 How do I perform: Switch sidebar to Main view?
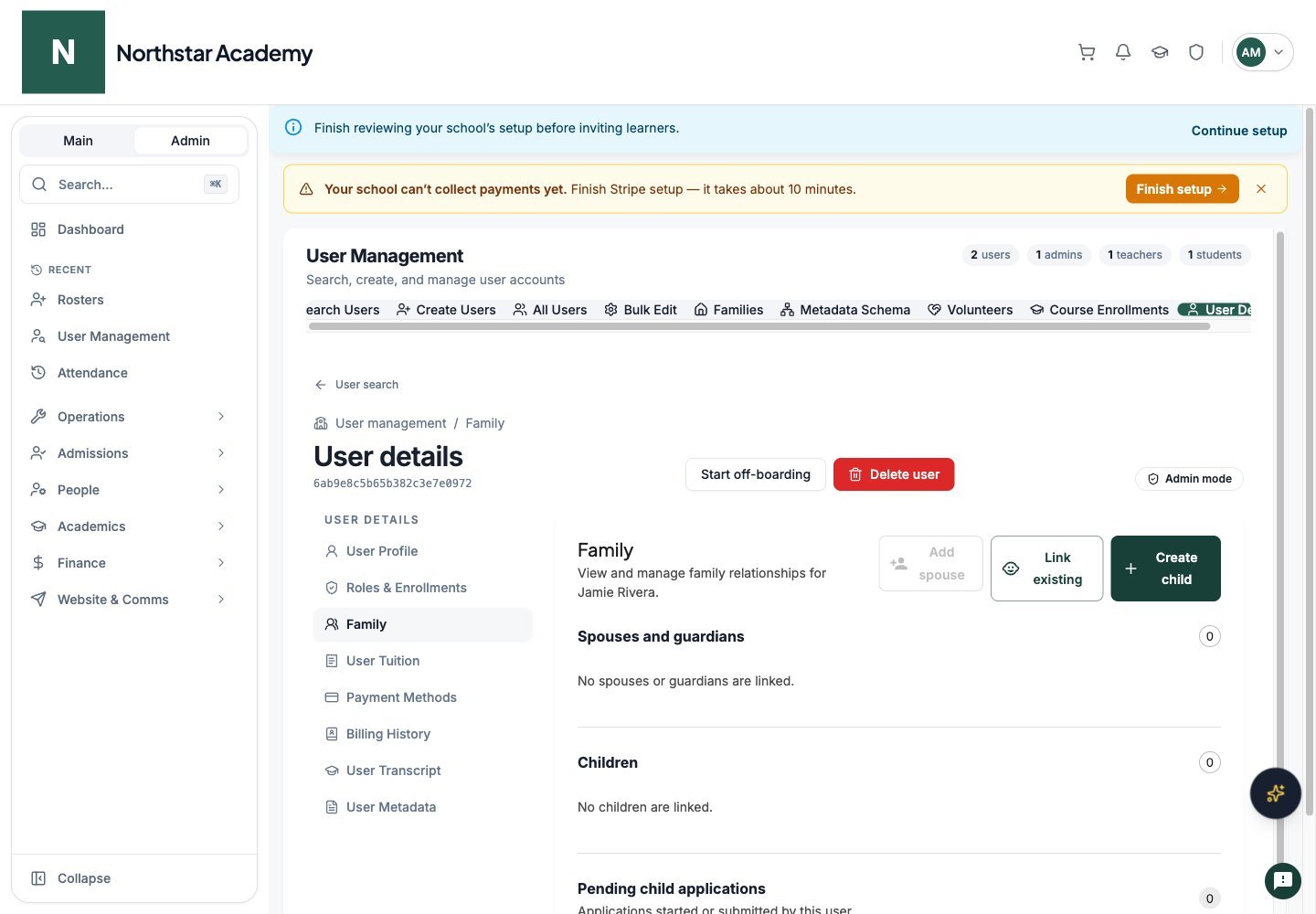tap(78, 141)
